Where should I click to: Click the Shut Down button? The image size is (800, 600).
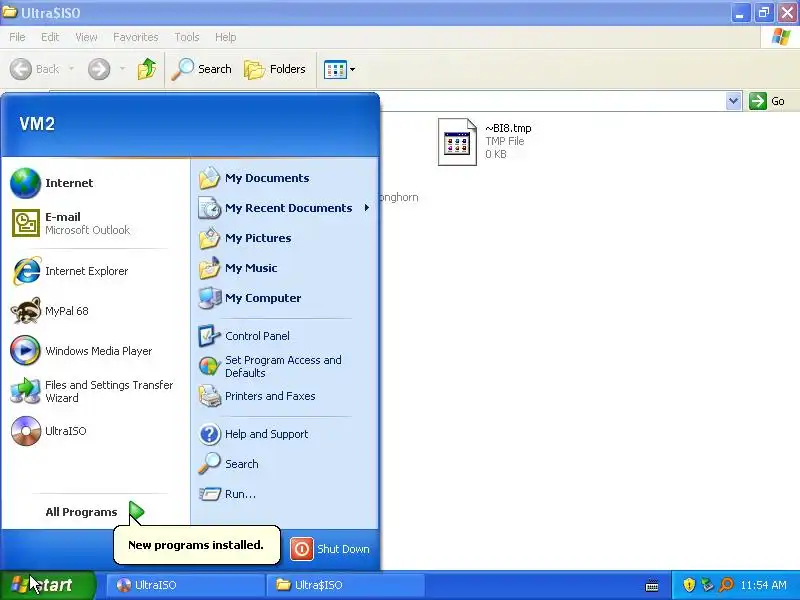click(x=330, y=549)
